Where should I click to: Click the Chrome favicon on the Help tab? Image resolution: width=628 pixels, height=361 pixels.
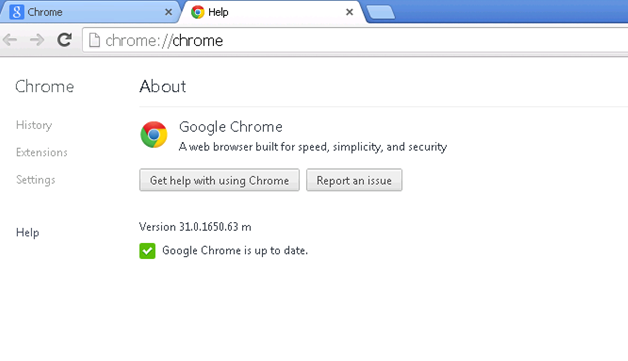[x=197, y=12]
